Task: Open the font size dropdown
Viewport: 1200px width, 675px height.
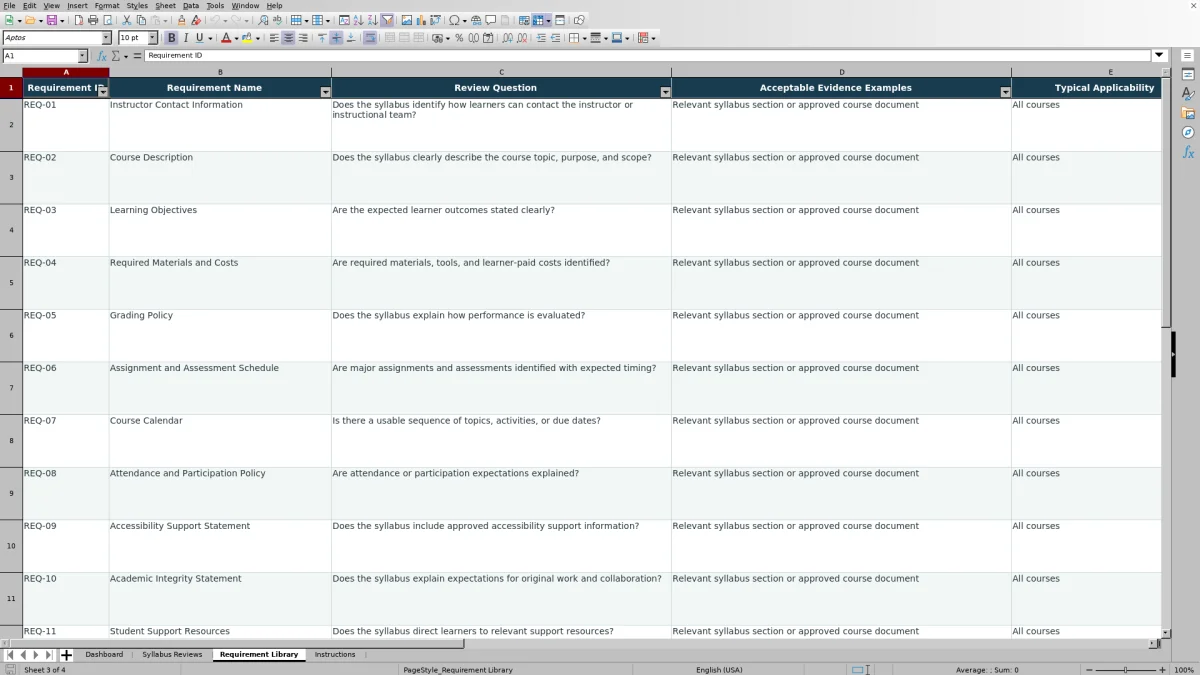Action: 153,38
